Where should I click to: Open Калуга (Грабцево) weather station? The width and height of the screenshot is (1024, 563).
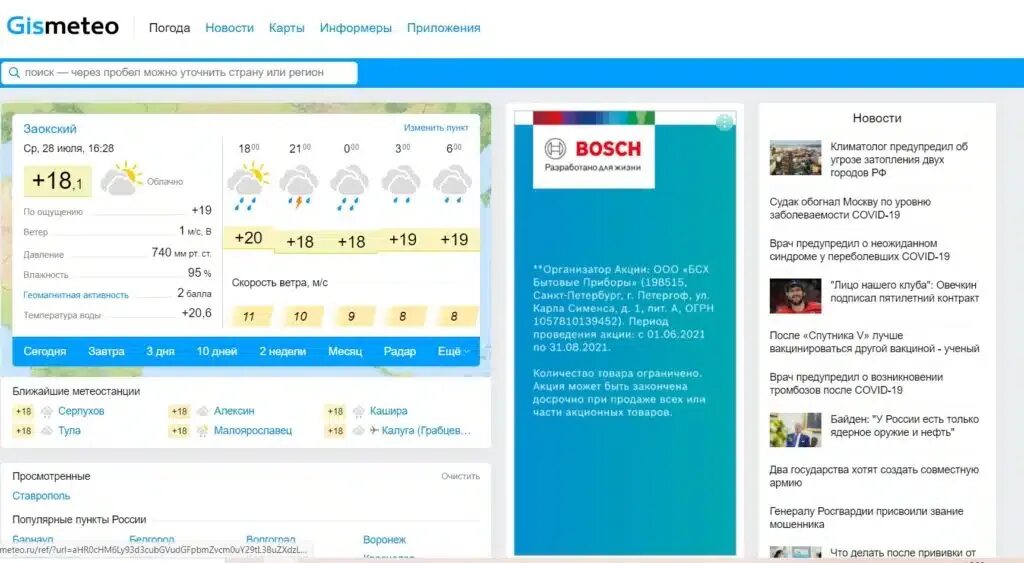(x=426, y=431)
